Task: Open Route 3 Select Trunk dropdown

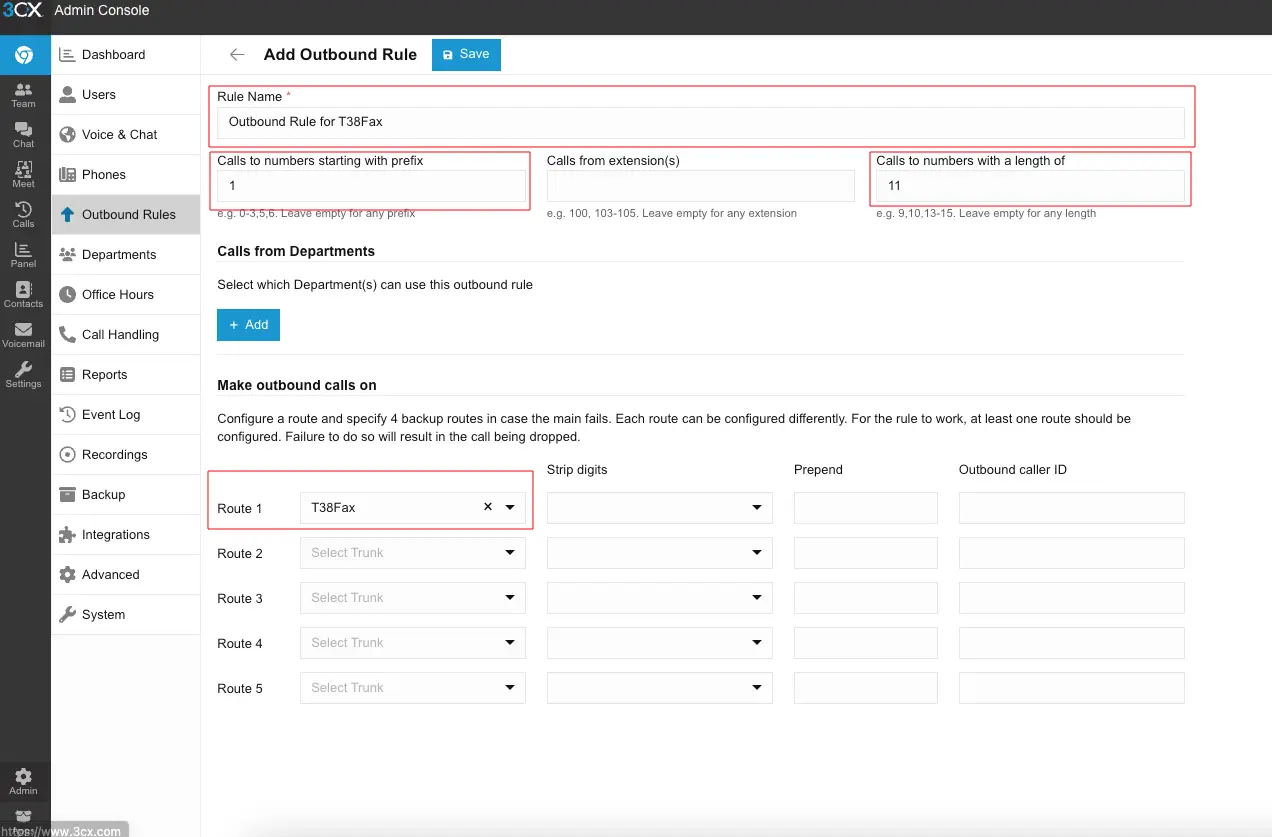Action: click(x=412, y=598)
